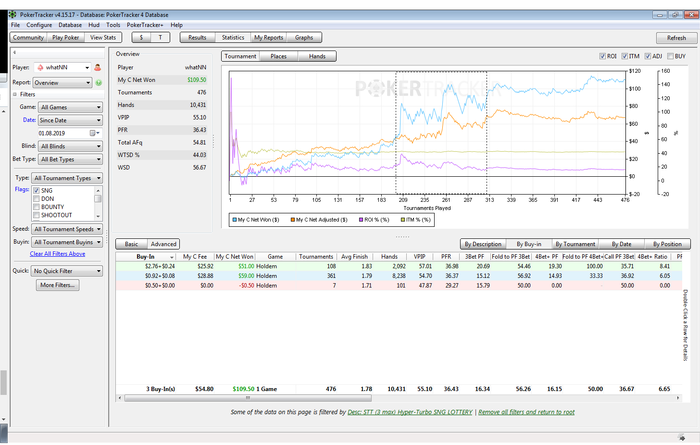Click the purple ROI % legend swatch
This screenshot has height=445, width=700.
[x=361, y=220]
